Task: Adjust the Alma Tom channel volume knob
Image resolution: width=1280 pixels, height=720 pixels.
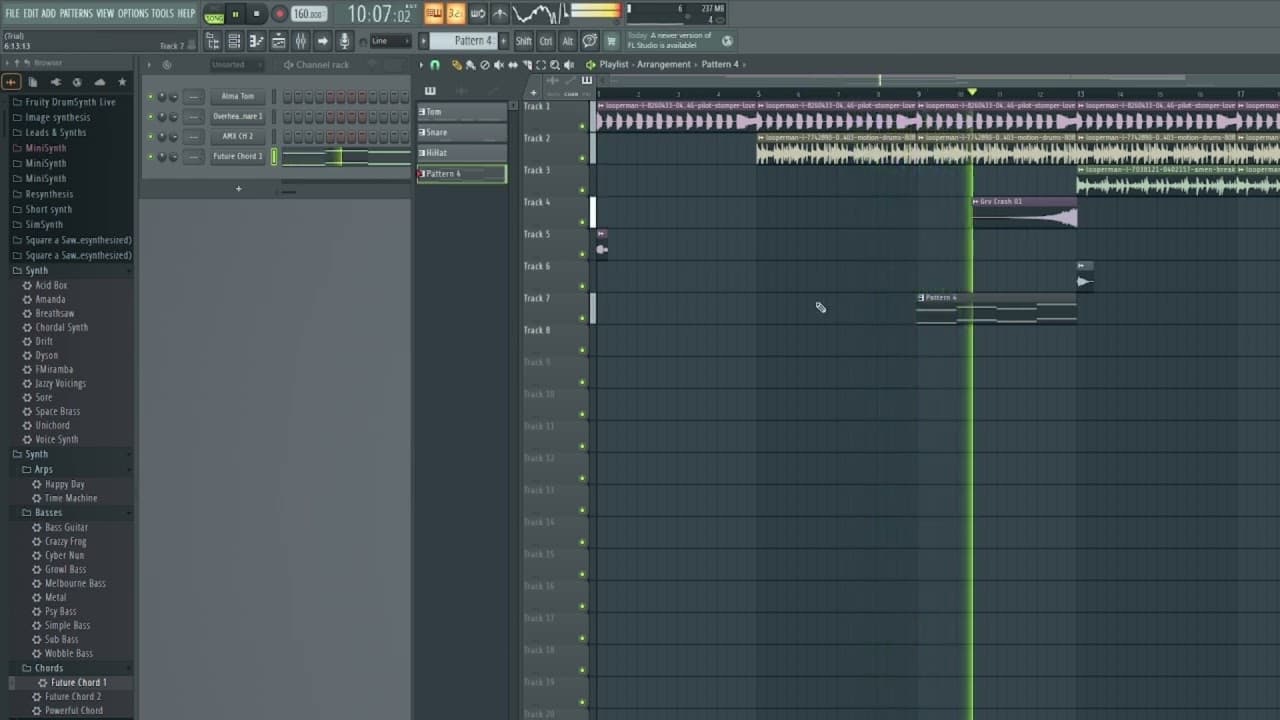Action: [174, 97]
